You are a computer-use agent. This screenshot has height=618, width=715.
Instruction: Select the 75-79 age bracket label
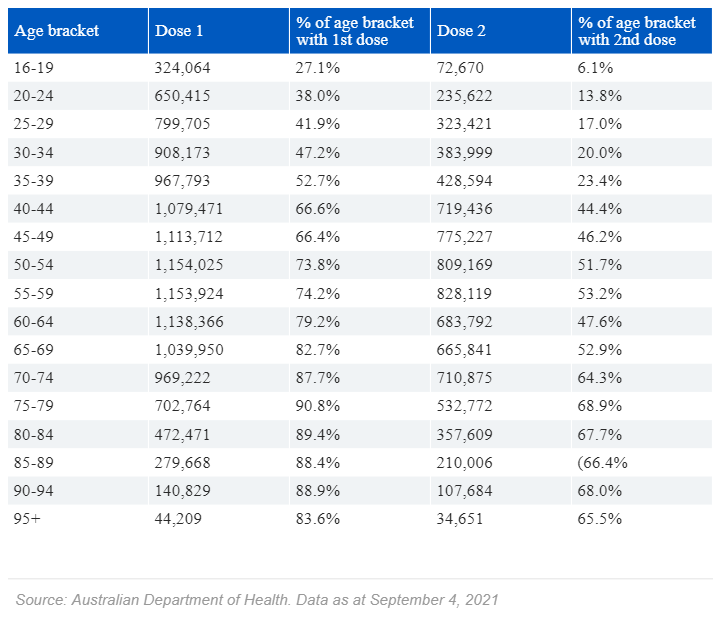[36, 406]
